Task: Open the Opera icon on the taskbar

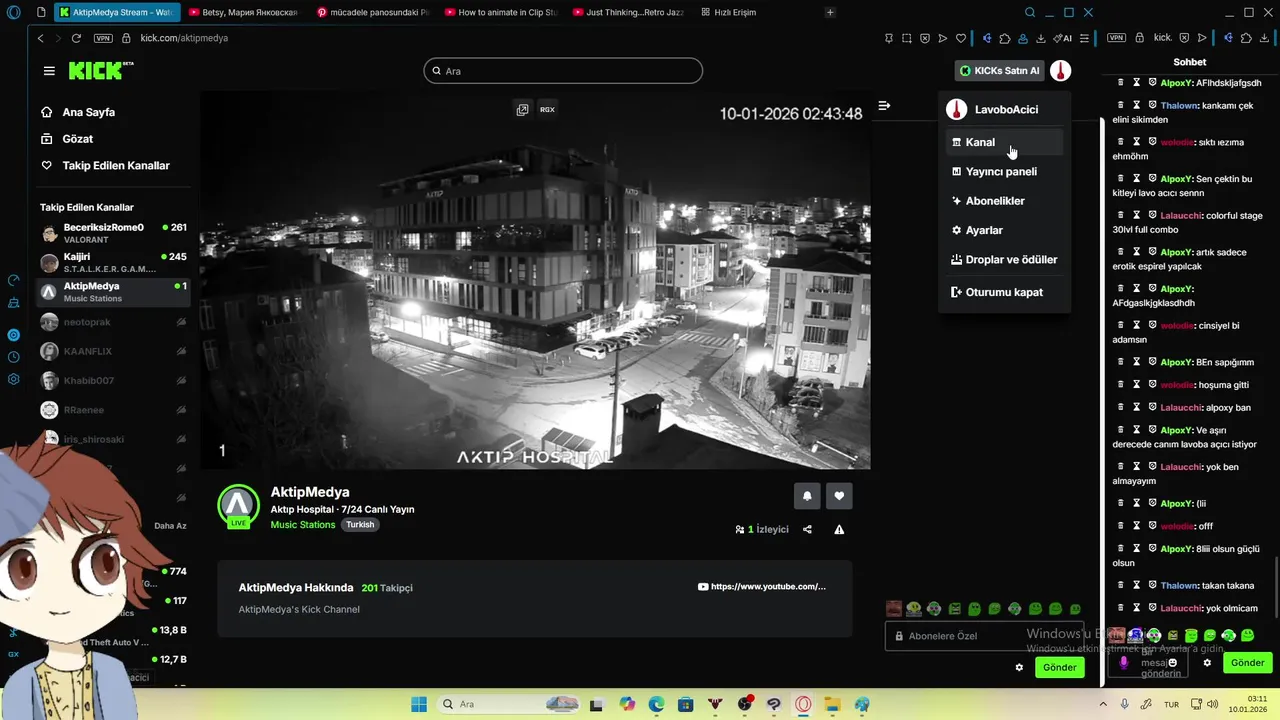Action: 803,704
